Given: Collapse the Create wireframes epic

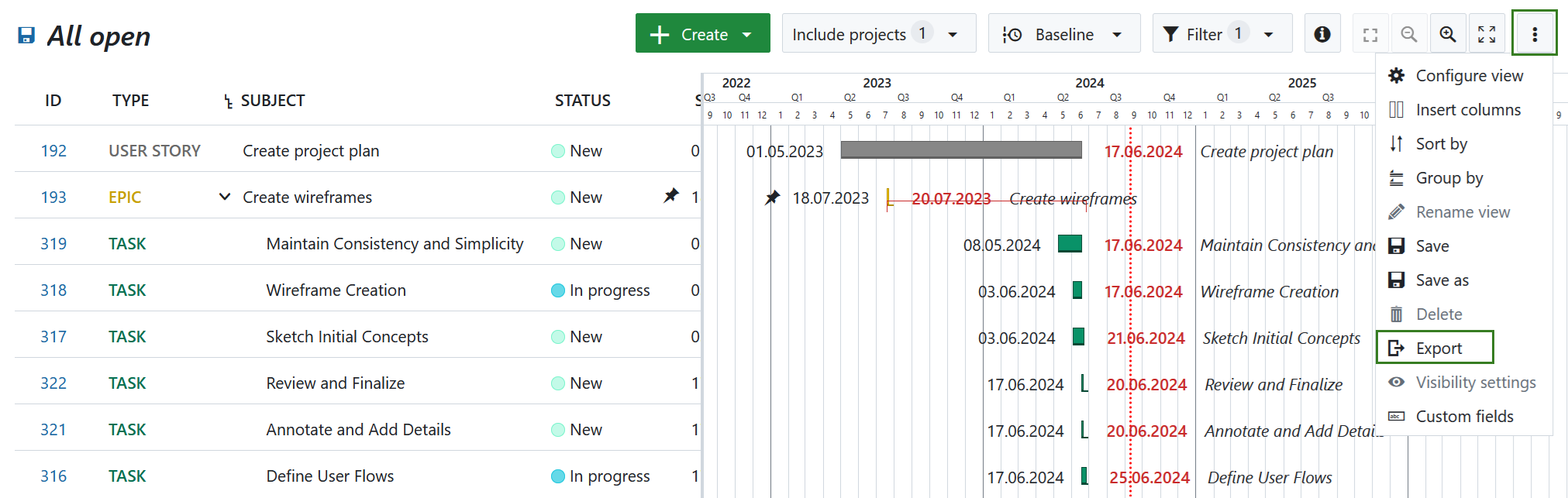Looking at the screenshot, I should click(x=225, y=197).
